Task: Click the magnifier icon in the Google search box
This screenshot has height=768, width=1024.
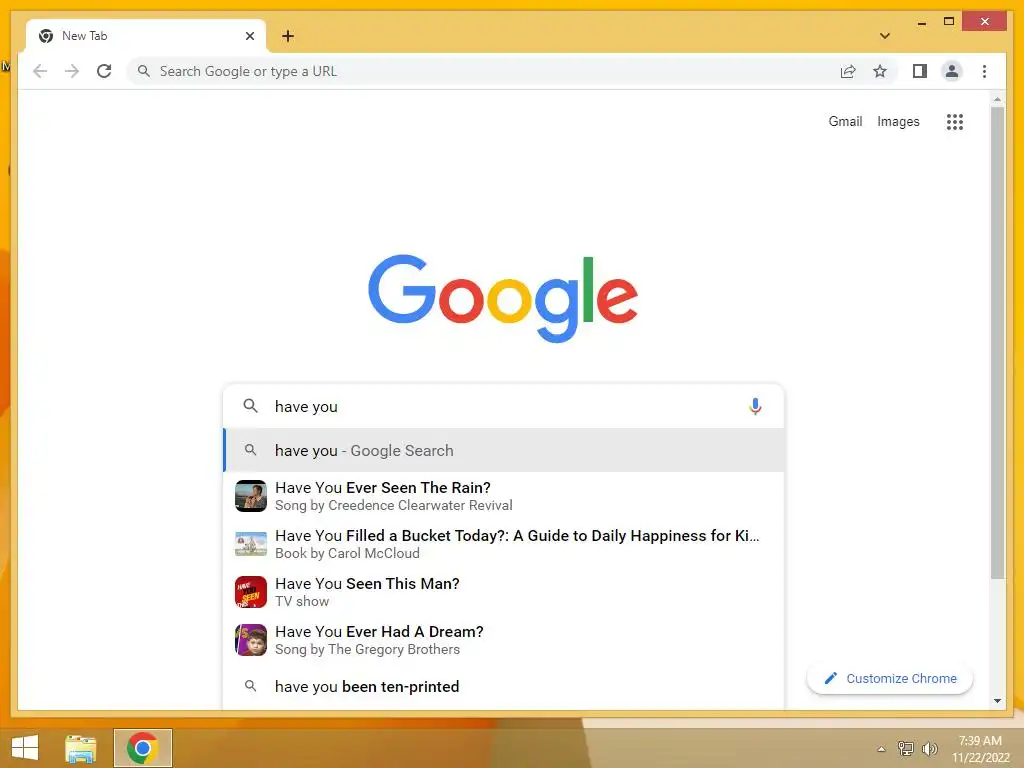Action: pyautogui.click(x=250, y=406)
